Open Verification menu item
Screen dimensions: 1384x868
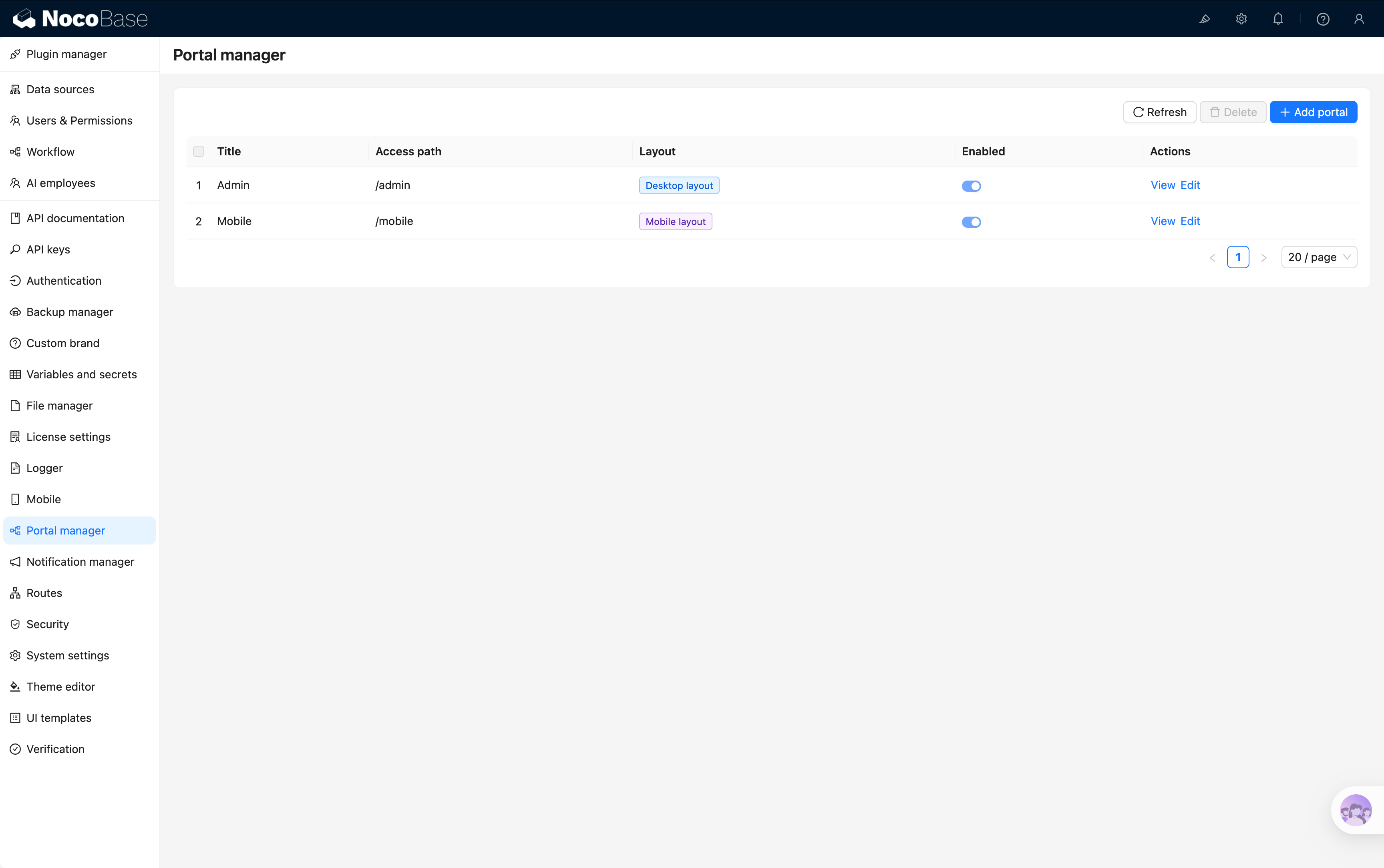[x=80, y=749]
